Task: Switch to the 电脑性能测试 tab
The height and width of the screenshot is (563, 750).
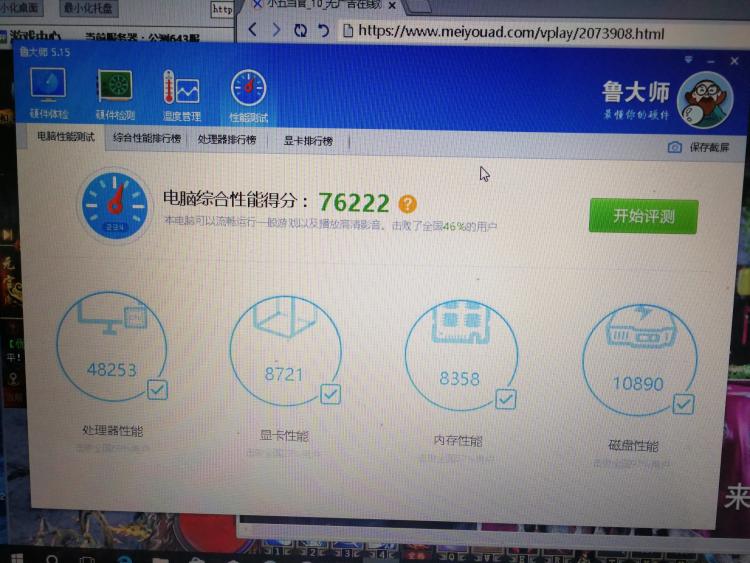Action: pos(66,137)
